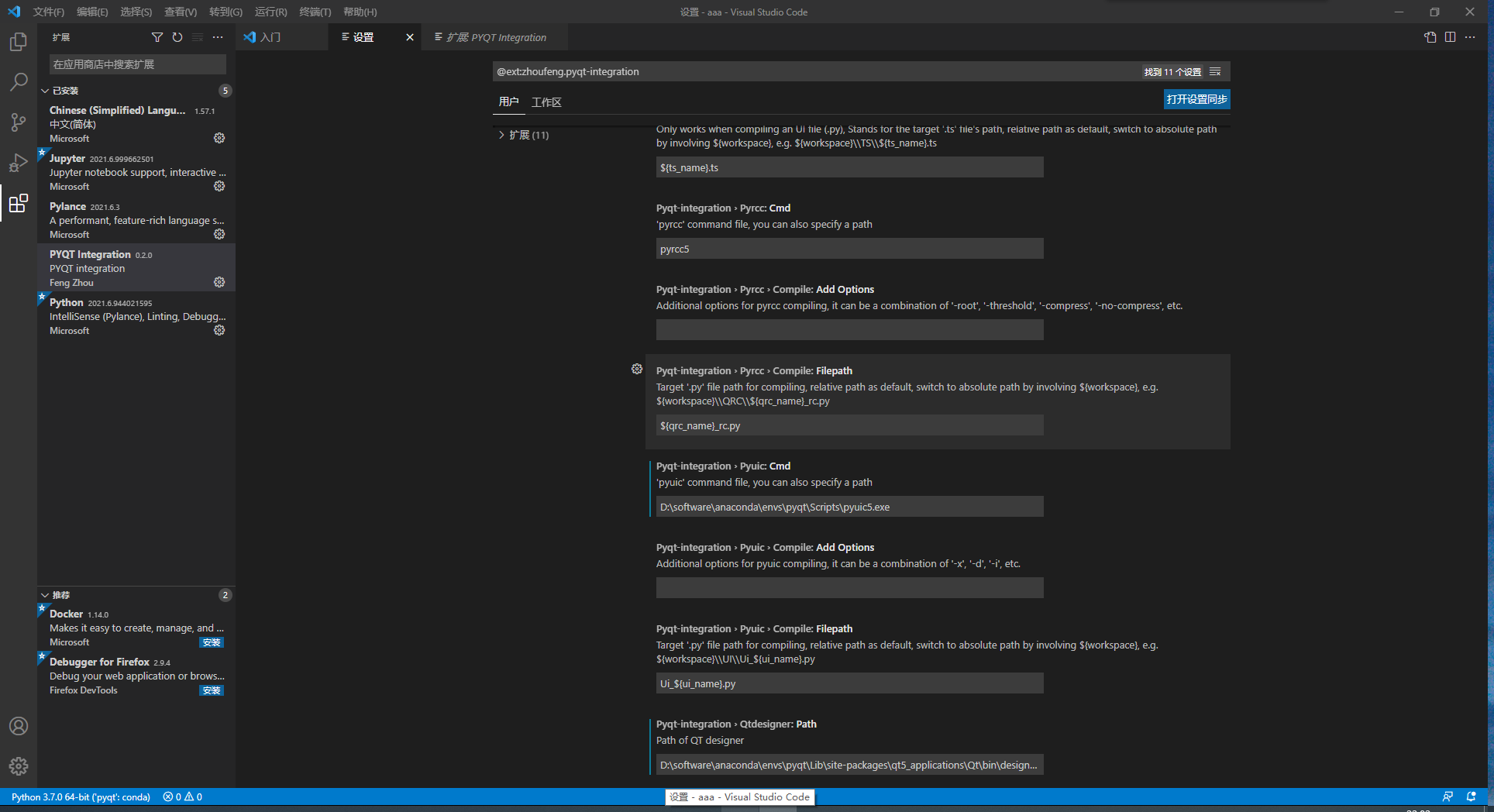Open extensions panel more actions menu
The width and height of the screenshot is (1494, 812).
coord(218,37)
